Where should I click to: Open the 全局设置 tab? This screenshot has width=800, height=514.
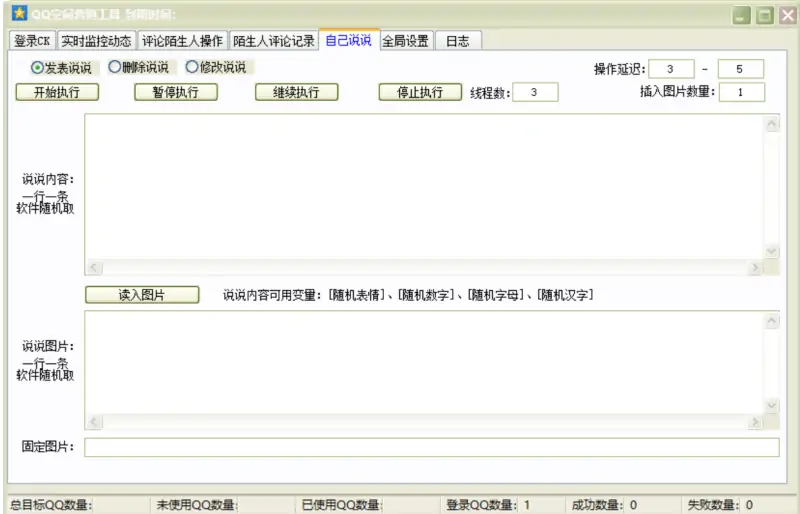pyautogui.click(x=406, y=41)
